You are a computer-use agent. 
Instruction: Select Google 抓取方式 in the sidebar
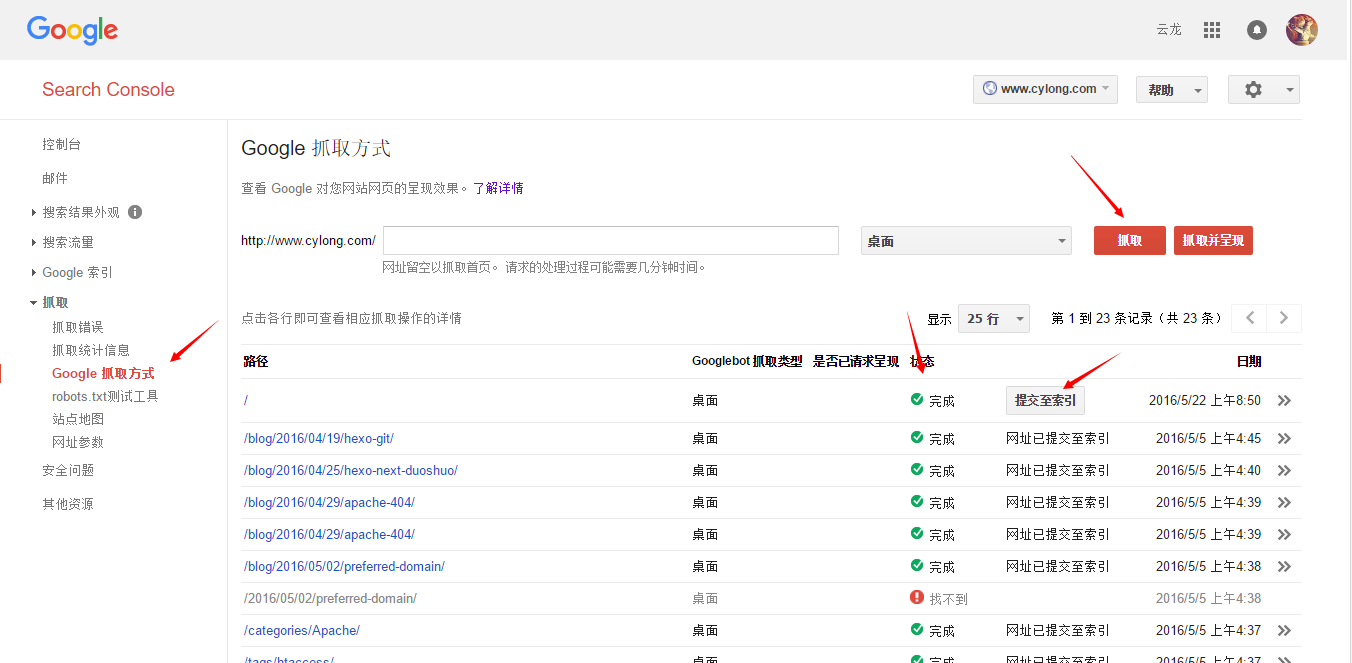coord(103,373)
